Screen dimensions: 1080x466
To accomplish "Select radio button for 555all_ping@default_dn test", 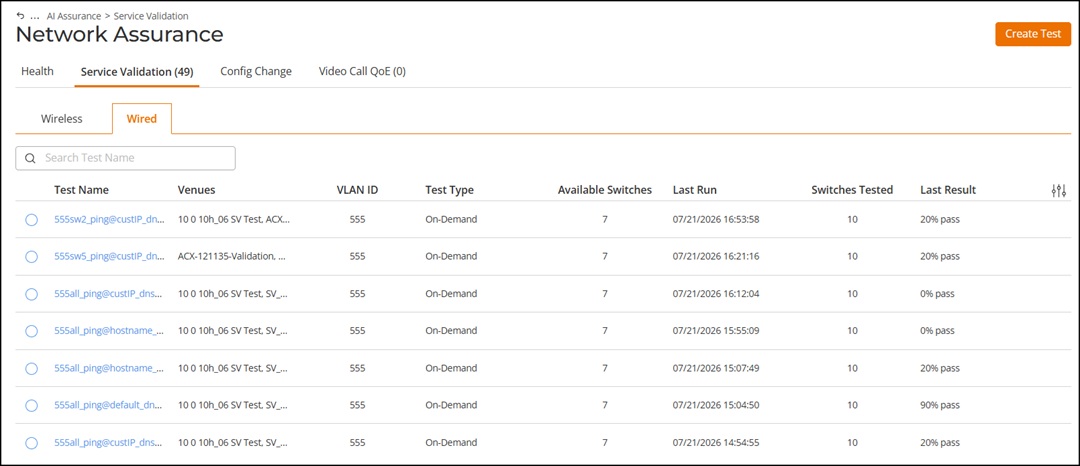I will tap(31, 405).
